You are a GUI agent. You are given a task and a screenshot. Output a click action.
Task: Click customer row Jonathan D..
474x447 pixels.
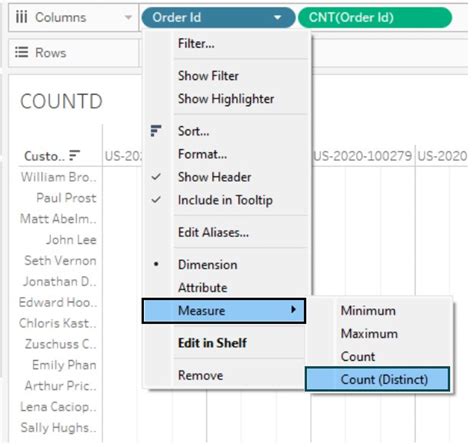pos(60,281)
